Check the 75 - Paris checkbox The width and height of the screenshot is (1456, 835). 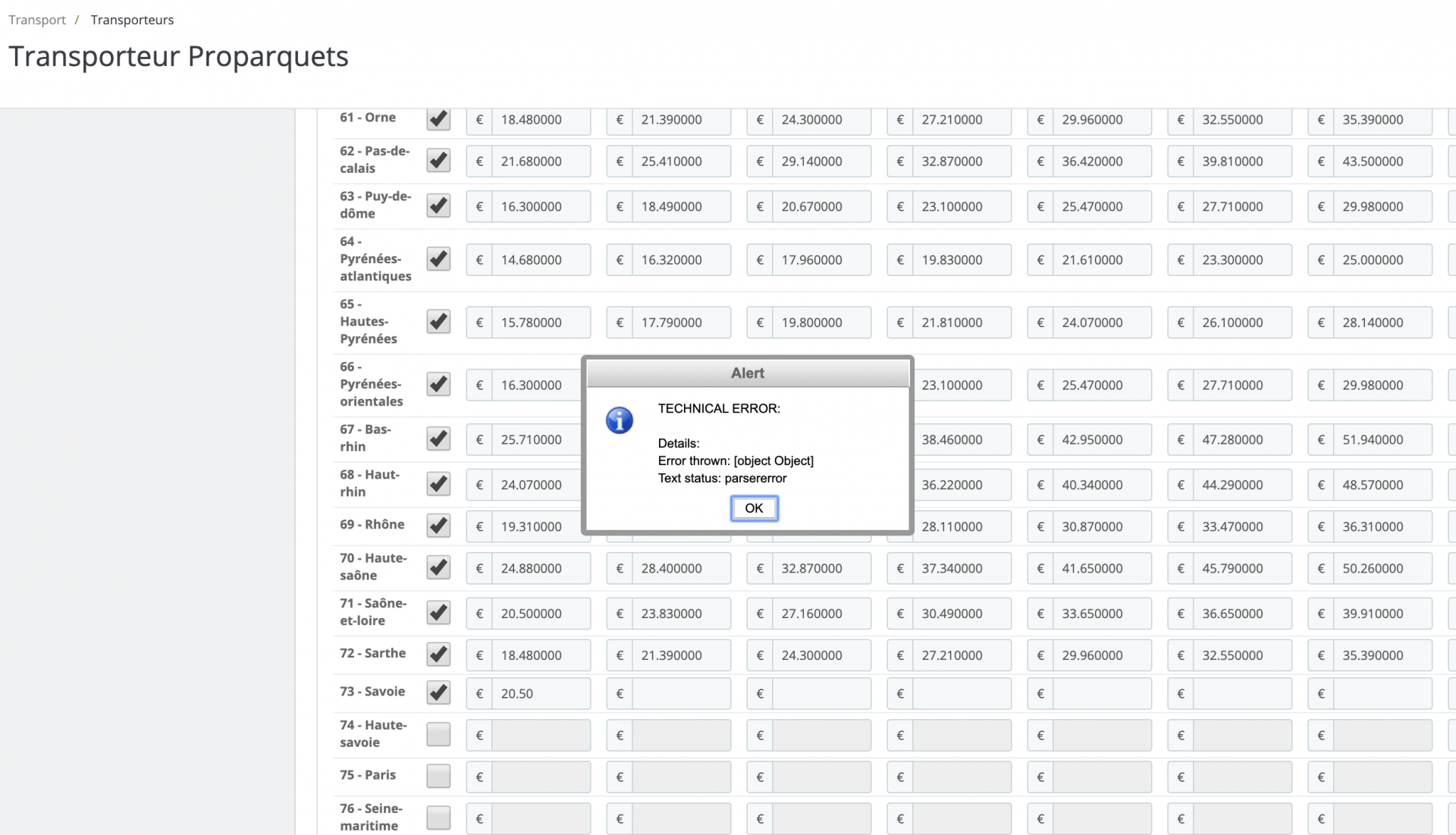pos(438,776)
